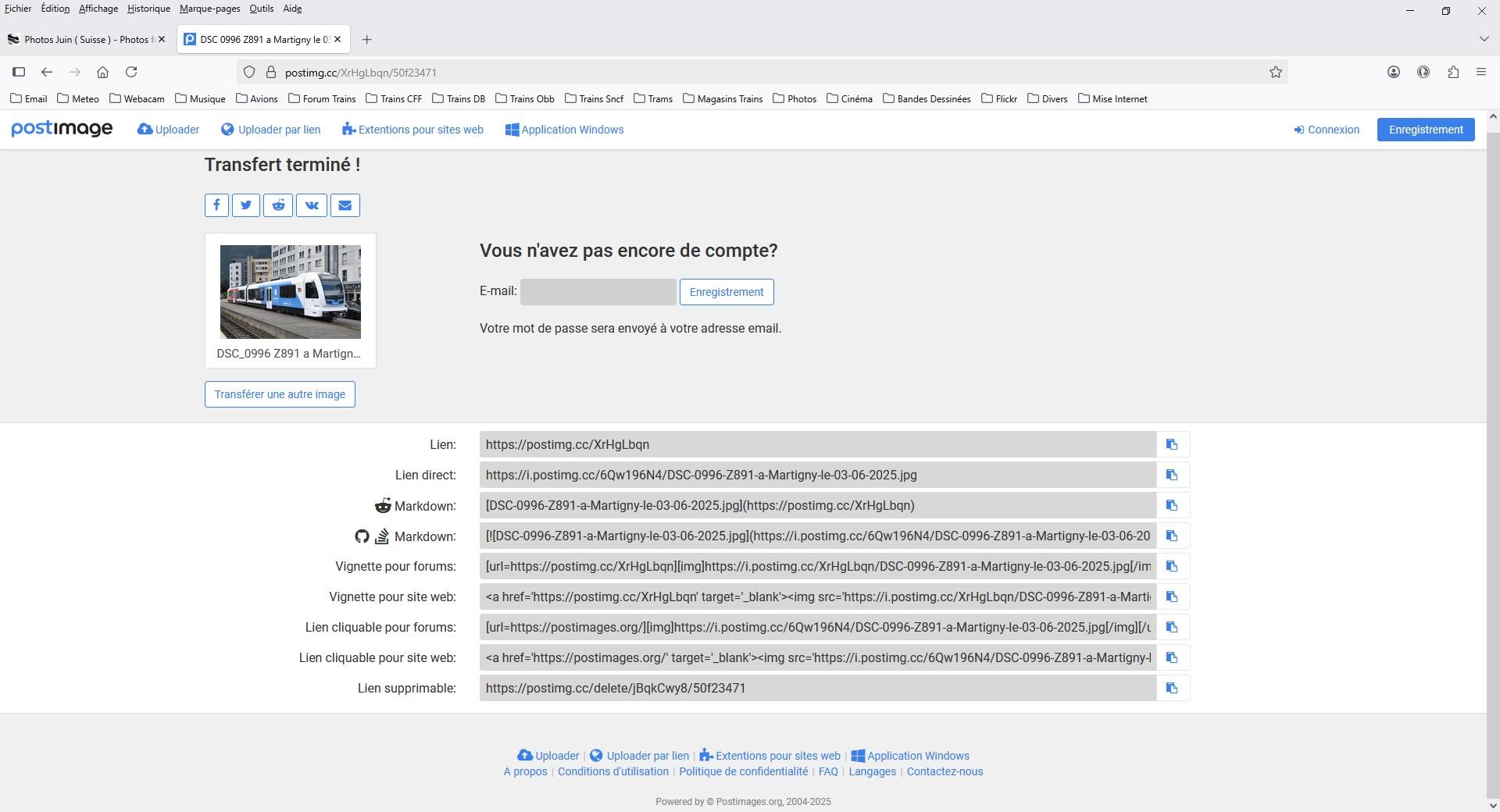The height and width of the screenshot is (812, 1500).
Task: List all open tabs
Action: click(x=1484, y=39)
